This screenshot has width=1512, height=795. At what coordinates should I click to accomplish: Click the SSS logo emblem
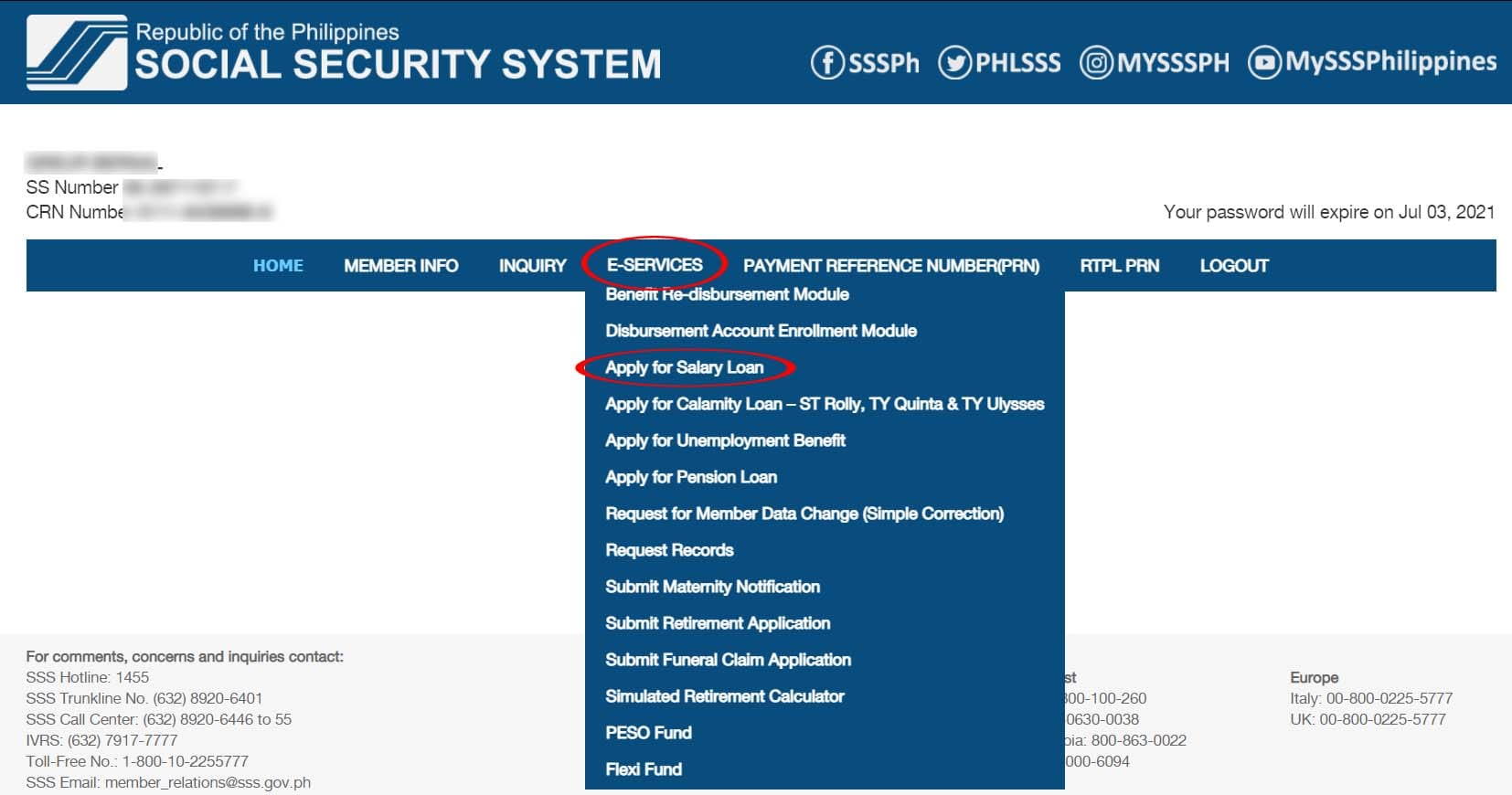tap(77, 52)
